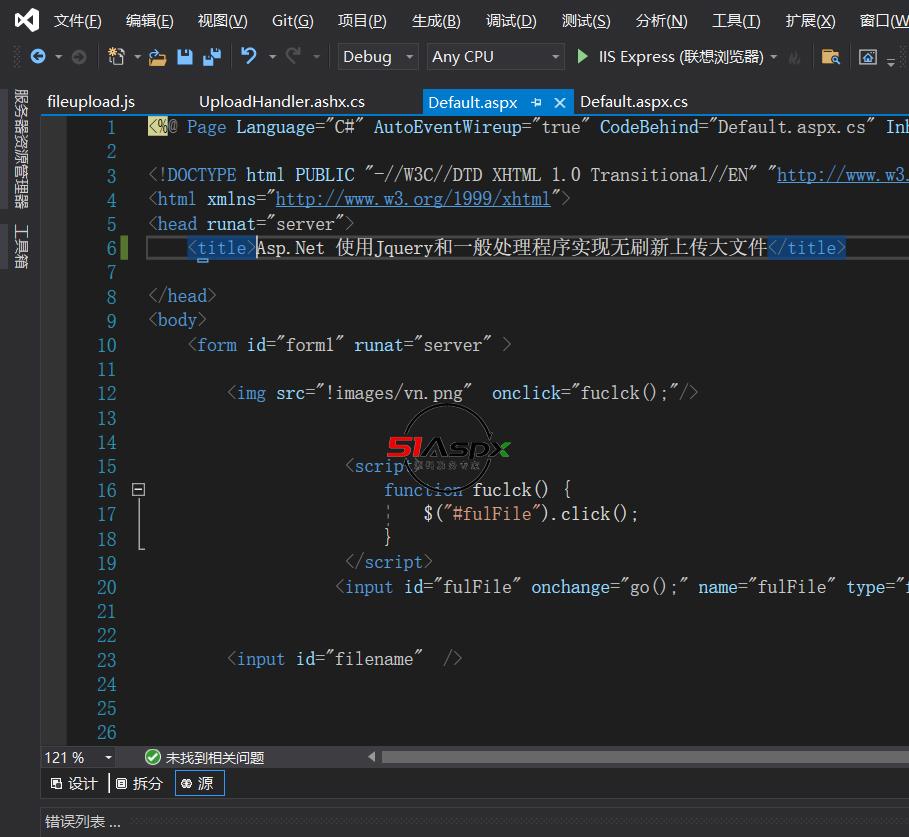
Task: Open the 分析(N) menu
Action: tap(661, 21)
